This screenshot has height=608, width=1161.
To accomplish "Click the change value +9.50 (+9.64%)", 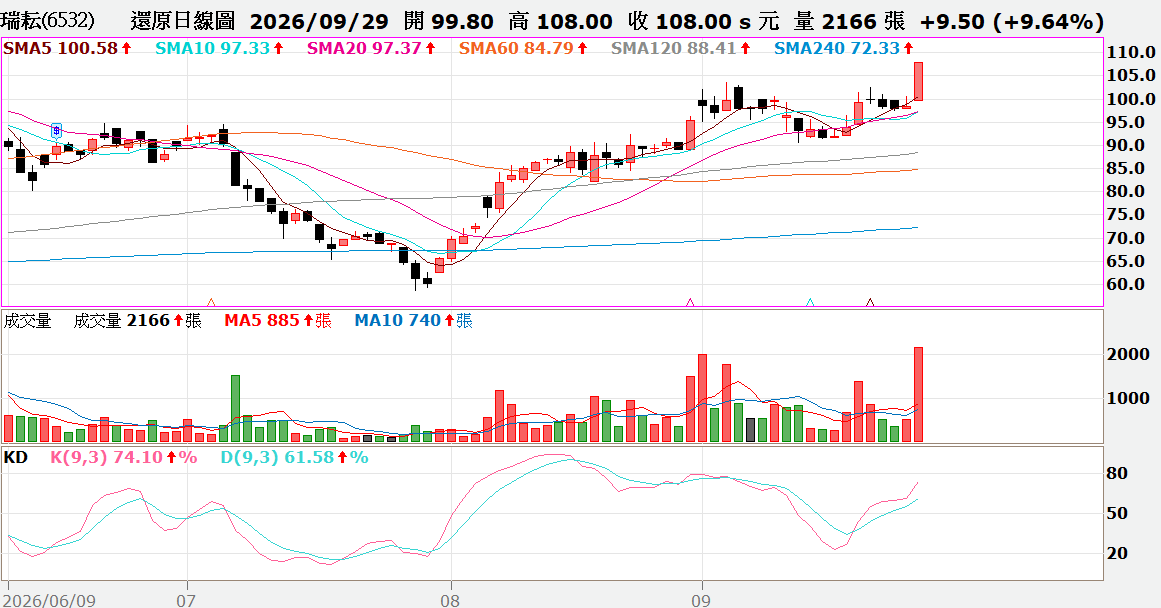I will [x=1011, y=21].
